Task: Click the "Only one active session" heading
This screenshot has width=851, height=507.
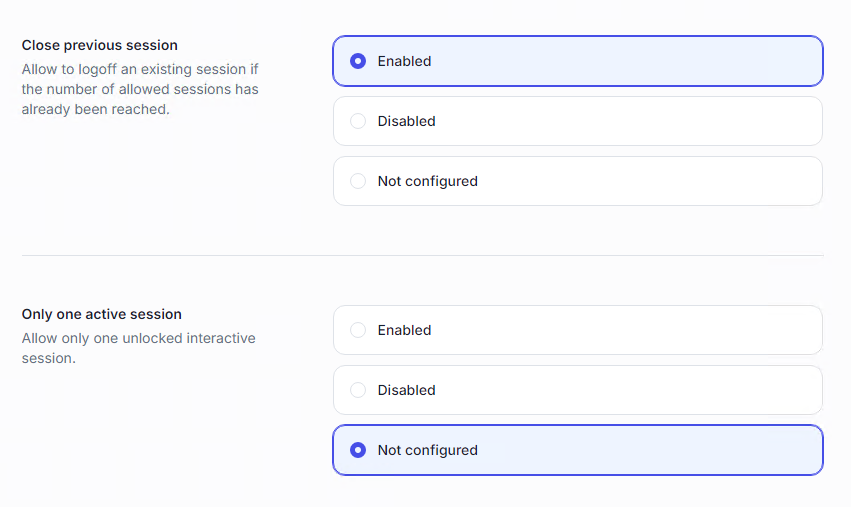Action: tap(102, 314)
